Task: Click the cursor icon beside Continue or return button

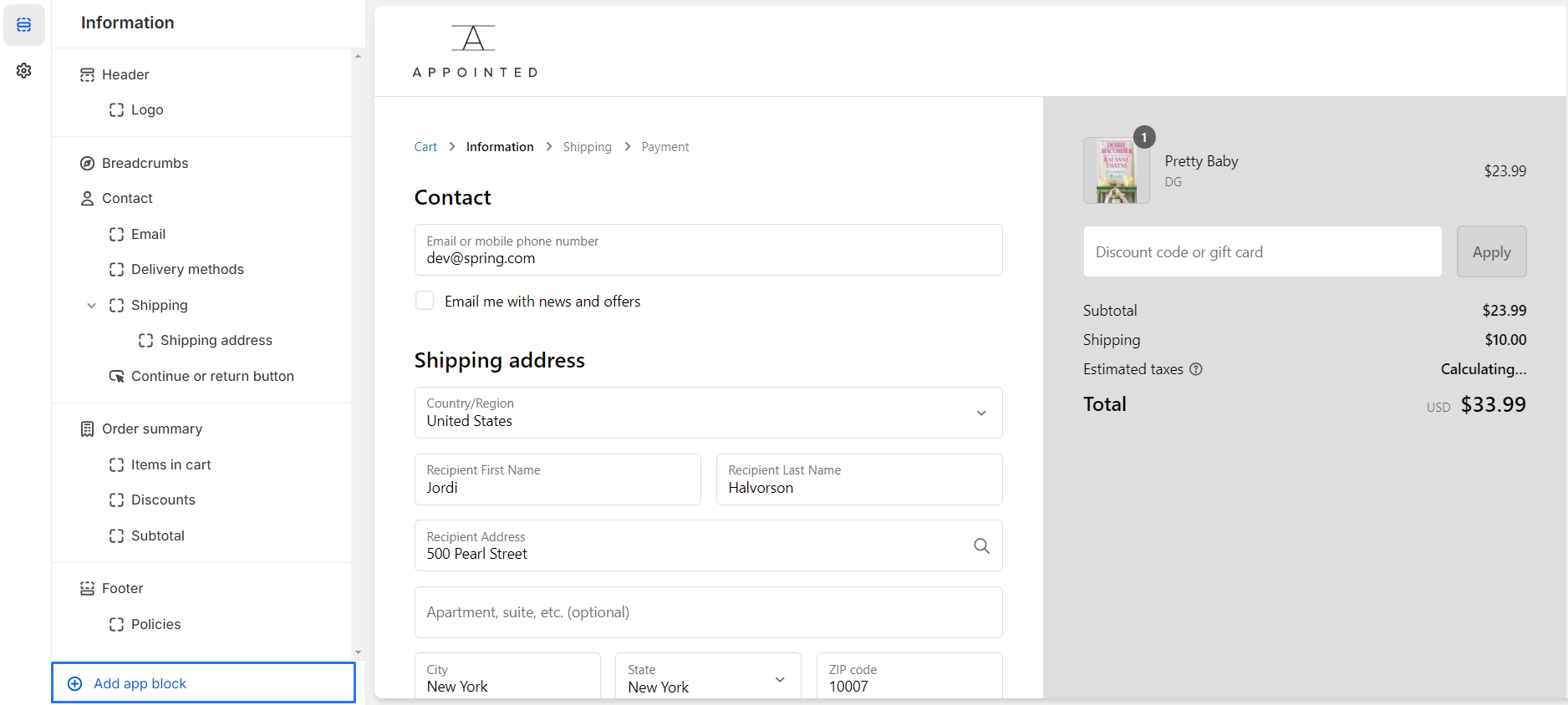Action: tap(116, 377)
